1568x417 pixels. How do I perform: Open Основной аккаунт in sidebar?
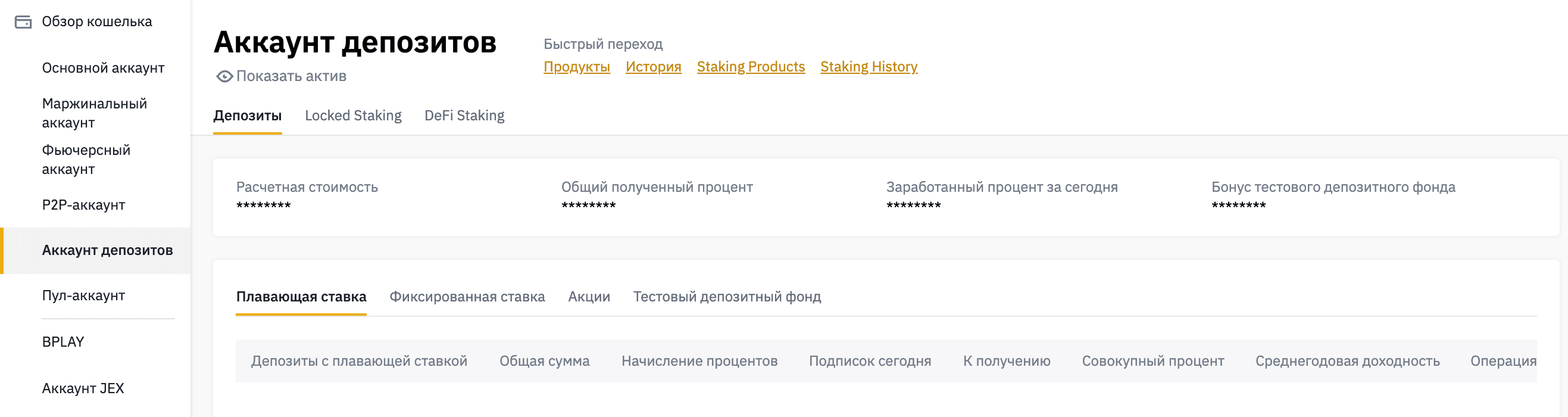[x=103, y=68]
